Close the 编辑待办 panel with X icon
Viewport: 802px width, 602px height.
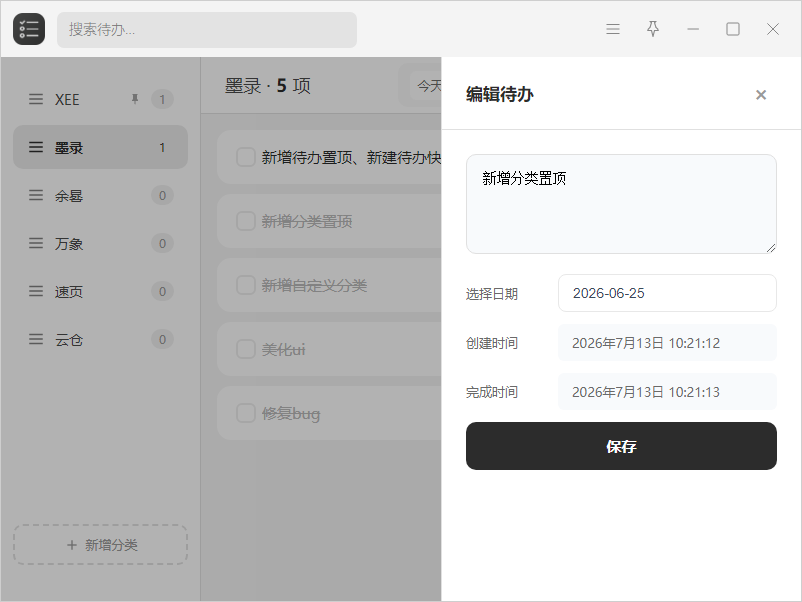[x=761, y=95]
